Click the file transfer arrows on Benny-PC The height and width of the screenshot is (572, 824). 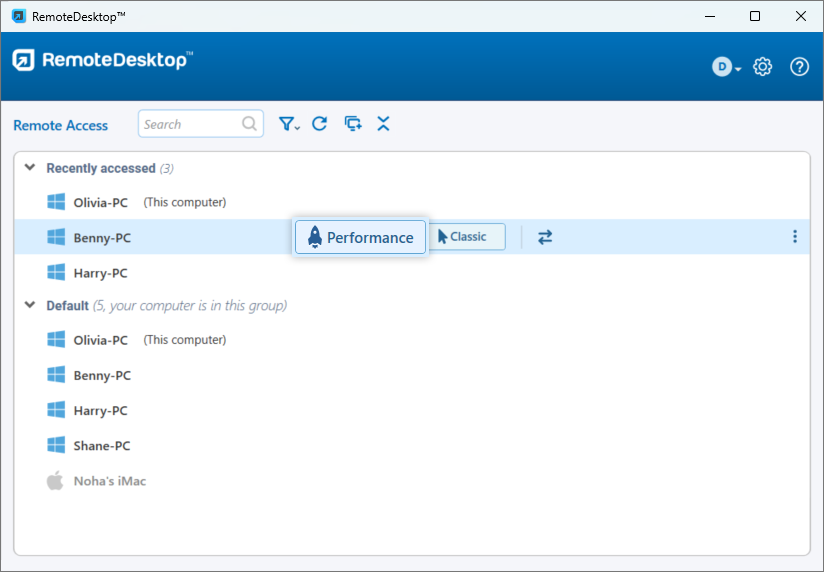(545, 237)
